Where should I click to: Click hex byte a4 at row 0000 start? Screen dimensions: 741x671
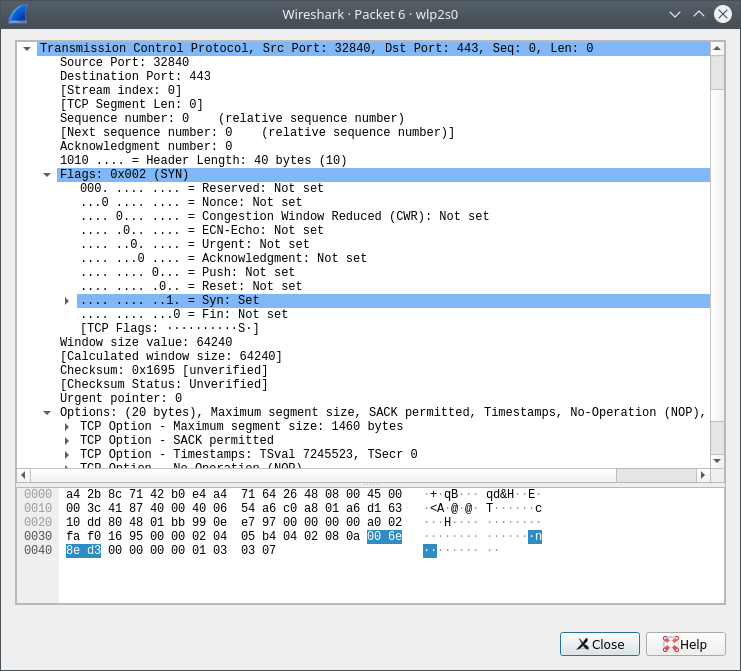pyautogui.click(x=73, y=494)
